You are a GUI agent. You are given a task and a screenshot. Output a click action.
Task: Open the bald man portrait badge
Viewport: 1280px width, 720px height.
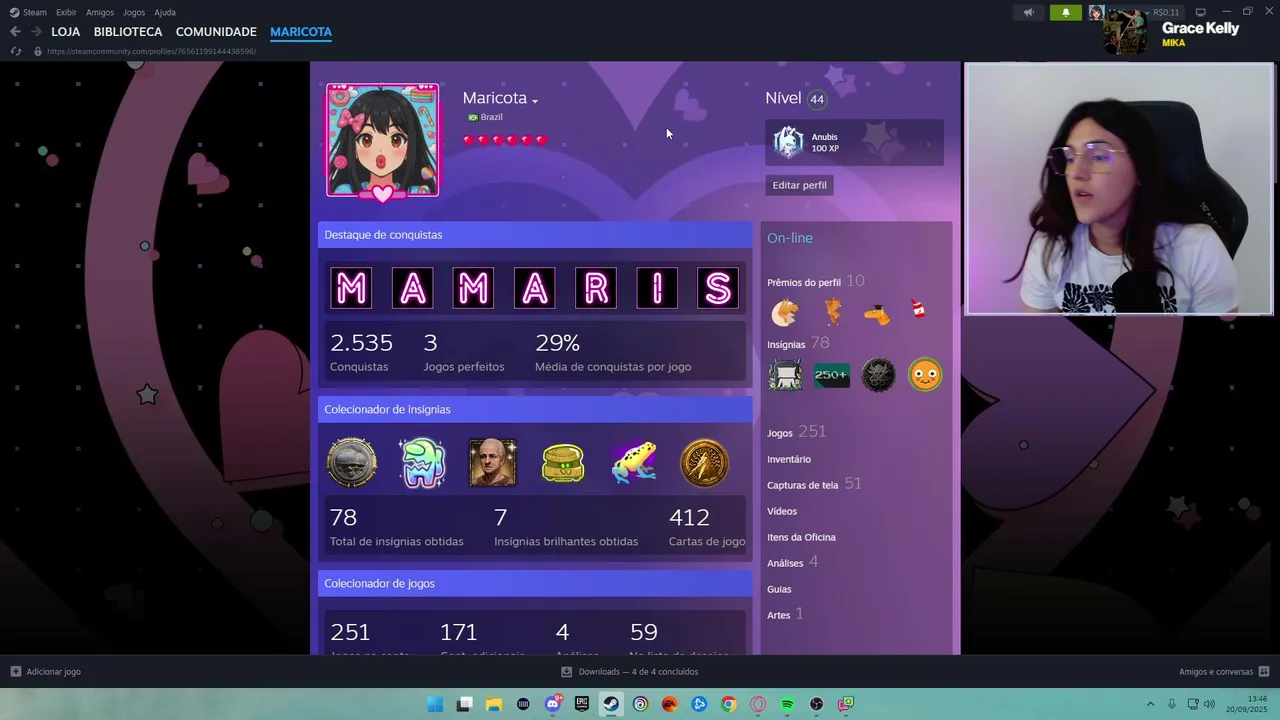pos(493,463)
